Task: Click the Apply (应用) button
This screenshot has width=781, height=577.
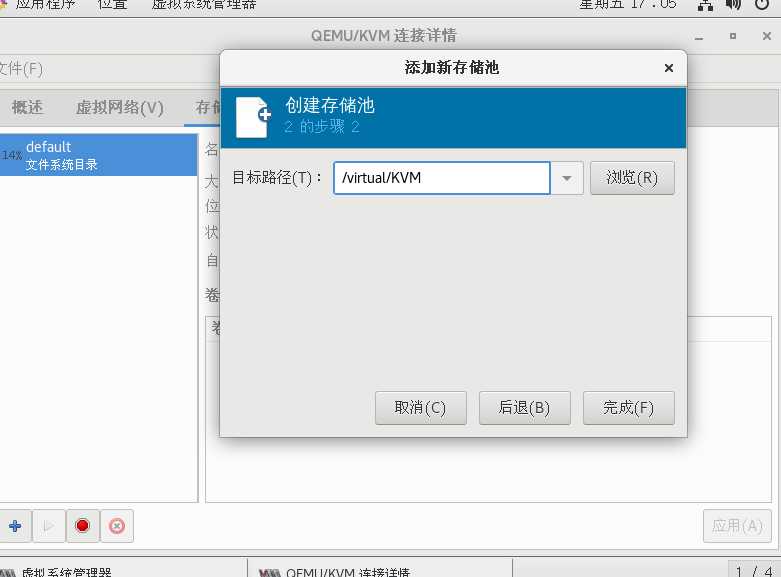Action: (x=737, y=526)
